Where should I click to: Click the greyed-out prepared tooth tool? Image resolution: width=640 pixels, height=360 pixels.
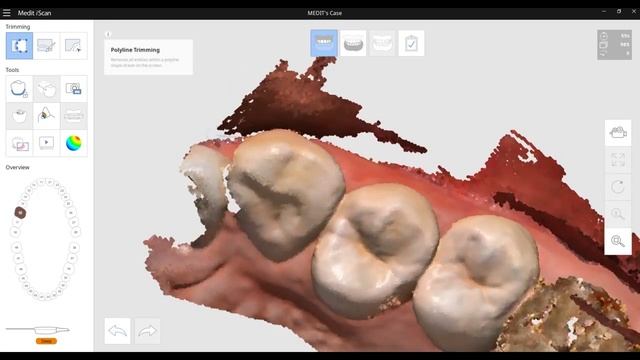click(19, 116)
